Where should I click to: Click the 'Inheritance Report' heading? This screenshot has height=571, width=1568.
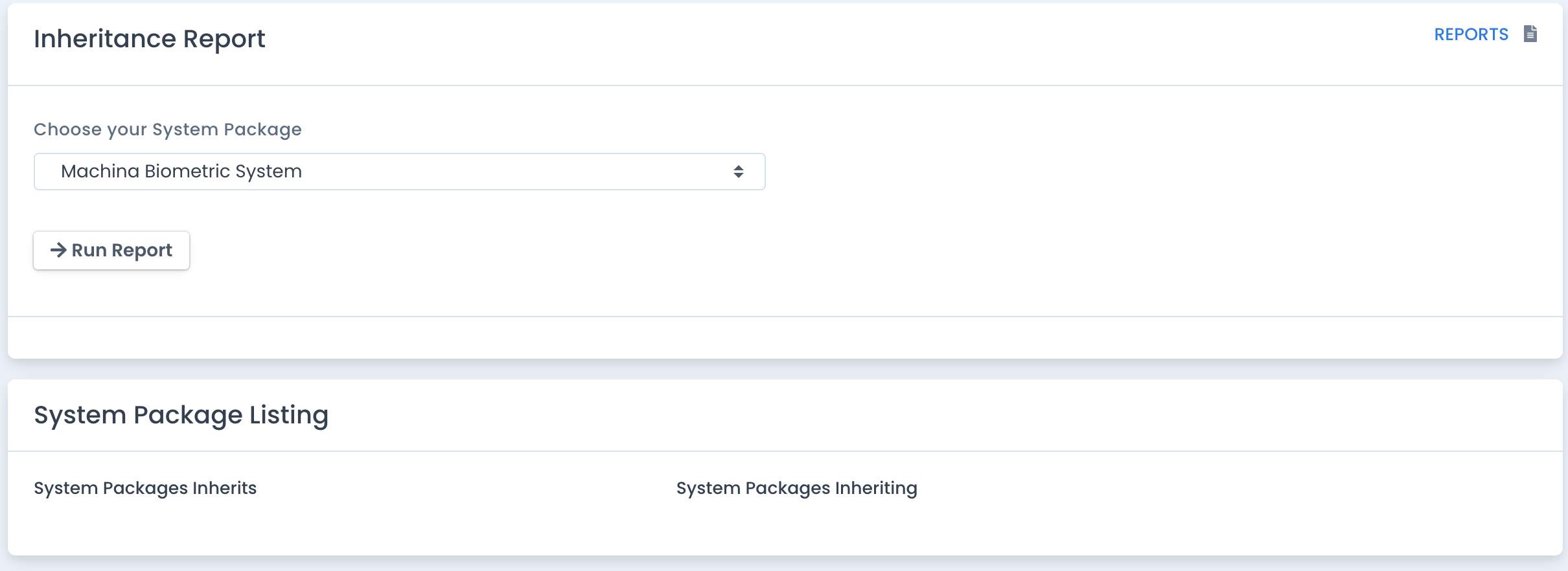(150, 39)
